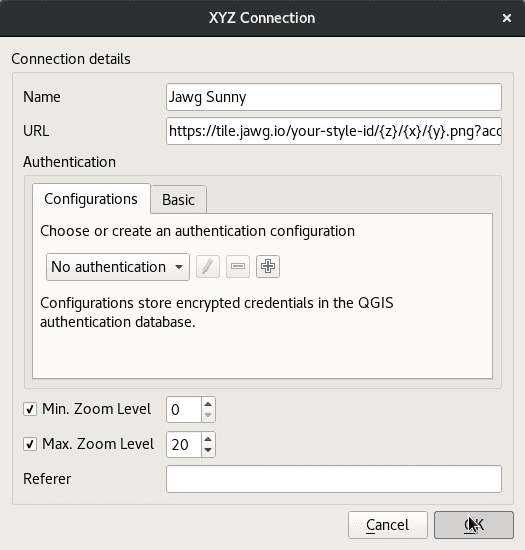This screenshot has width=525, height=550.
Task: Increase Max. Zoom Level with up arrow
Action: click(208, 439)
